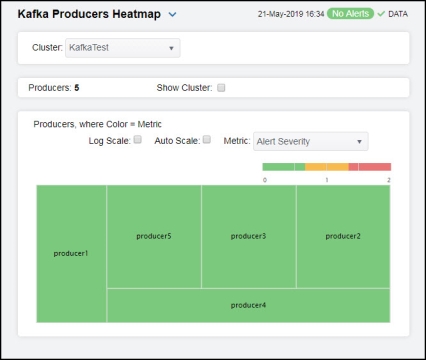The width and height of the screenshot is (426, 360).
Task: Click the green segment of color legend
Action: pos(284,167)
